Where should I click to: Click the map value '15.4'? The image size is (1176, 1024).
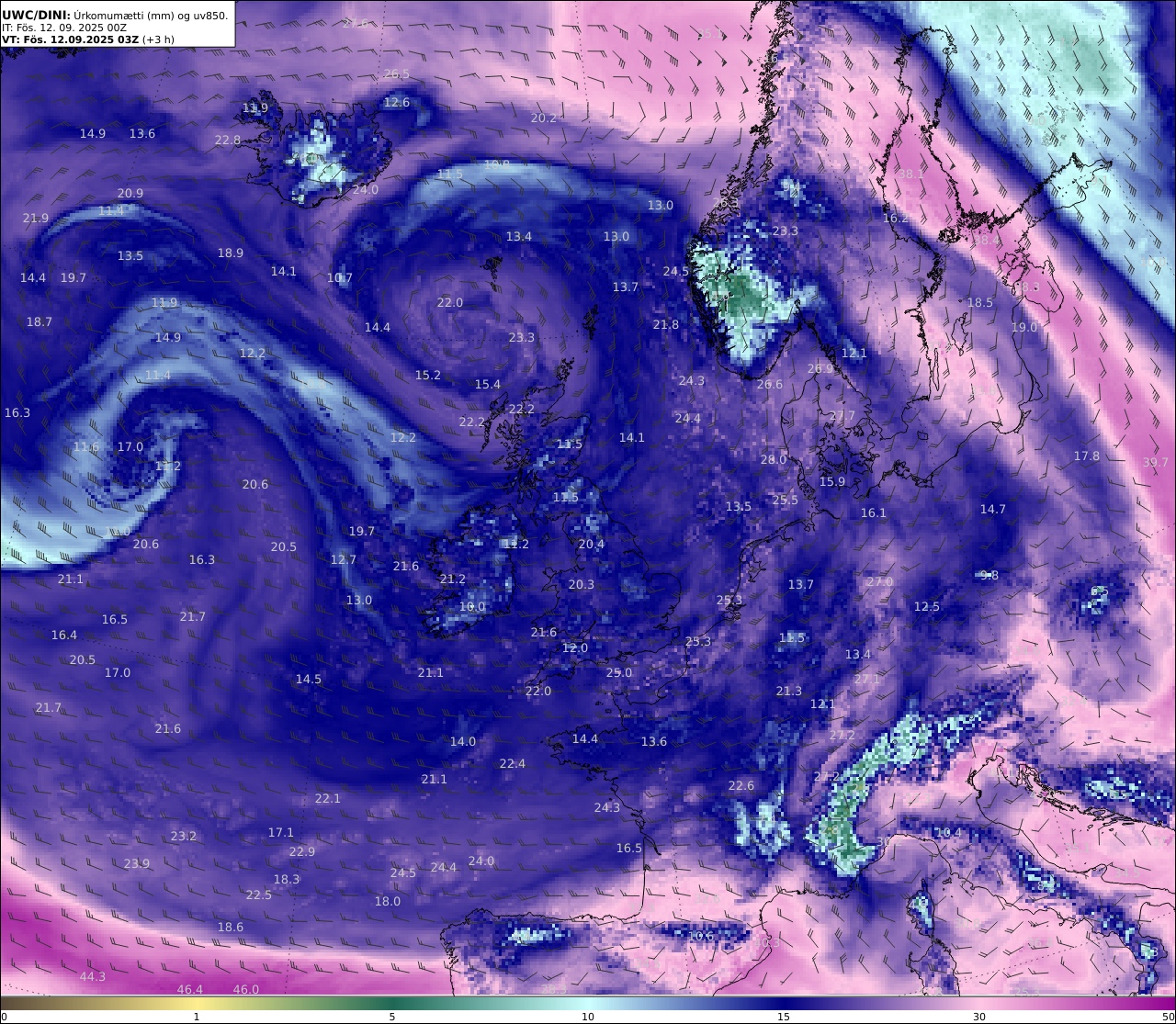(488, 384)
